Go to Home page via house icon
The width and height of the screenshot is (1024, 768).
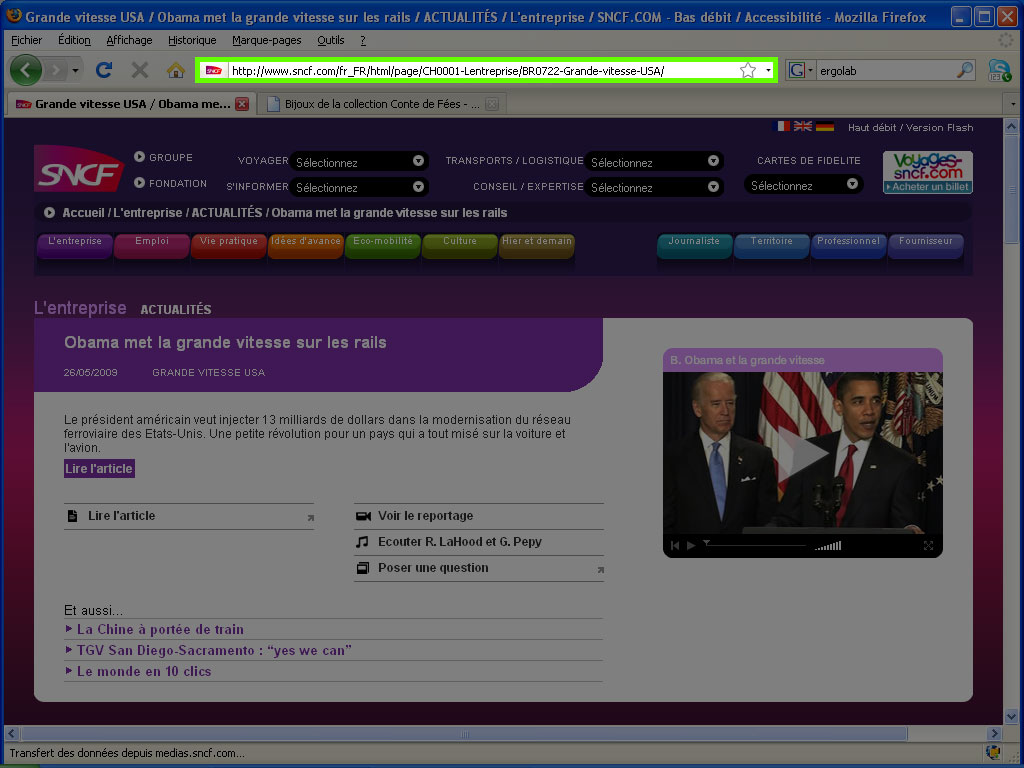pyautogui.click(x=176, y=69)
